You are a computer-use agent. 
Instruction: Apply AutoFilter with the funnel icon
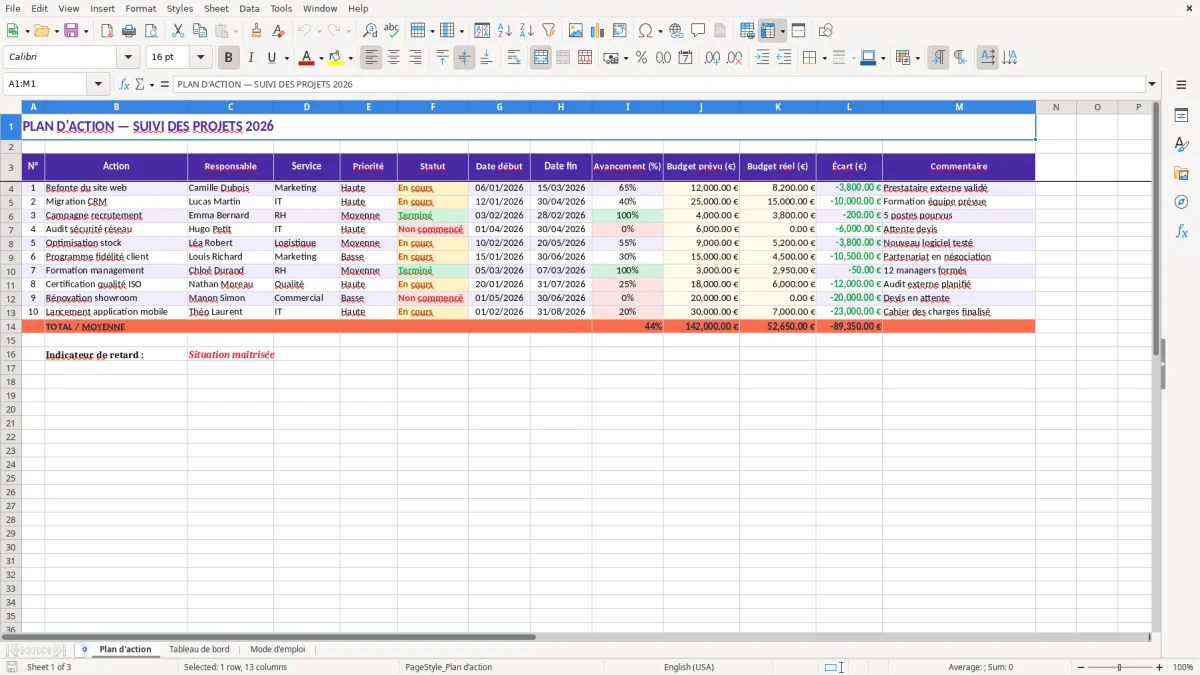click(548, 31)
